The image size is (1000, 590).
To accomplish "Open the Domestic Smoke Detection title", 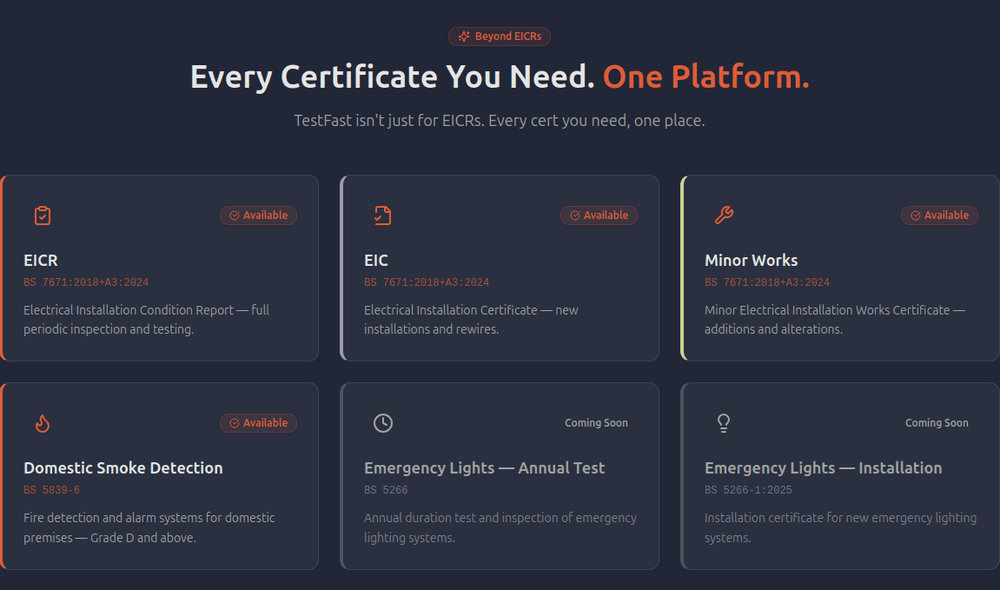I will coord(123,468).
